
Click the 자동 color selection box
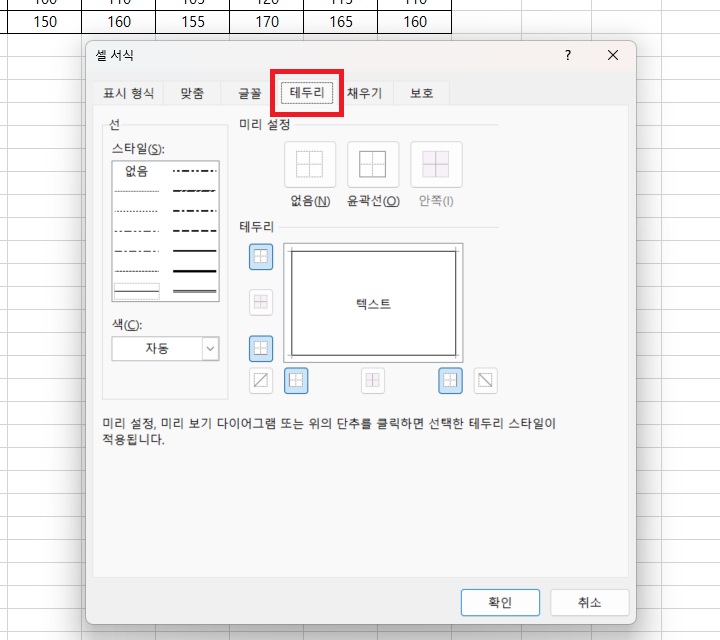point(165,348)
